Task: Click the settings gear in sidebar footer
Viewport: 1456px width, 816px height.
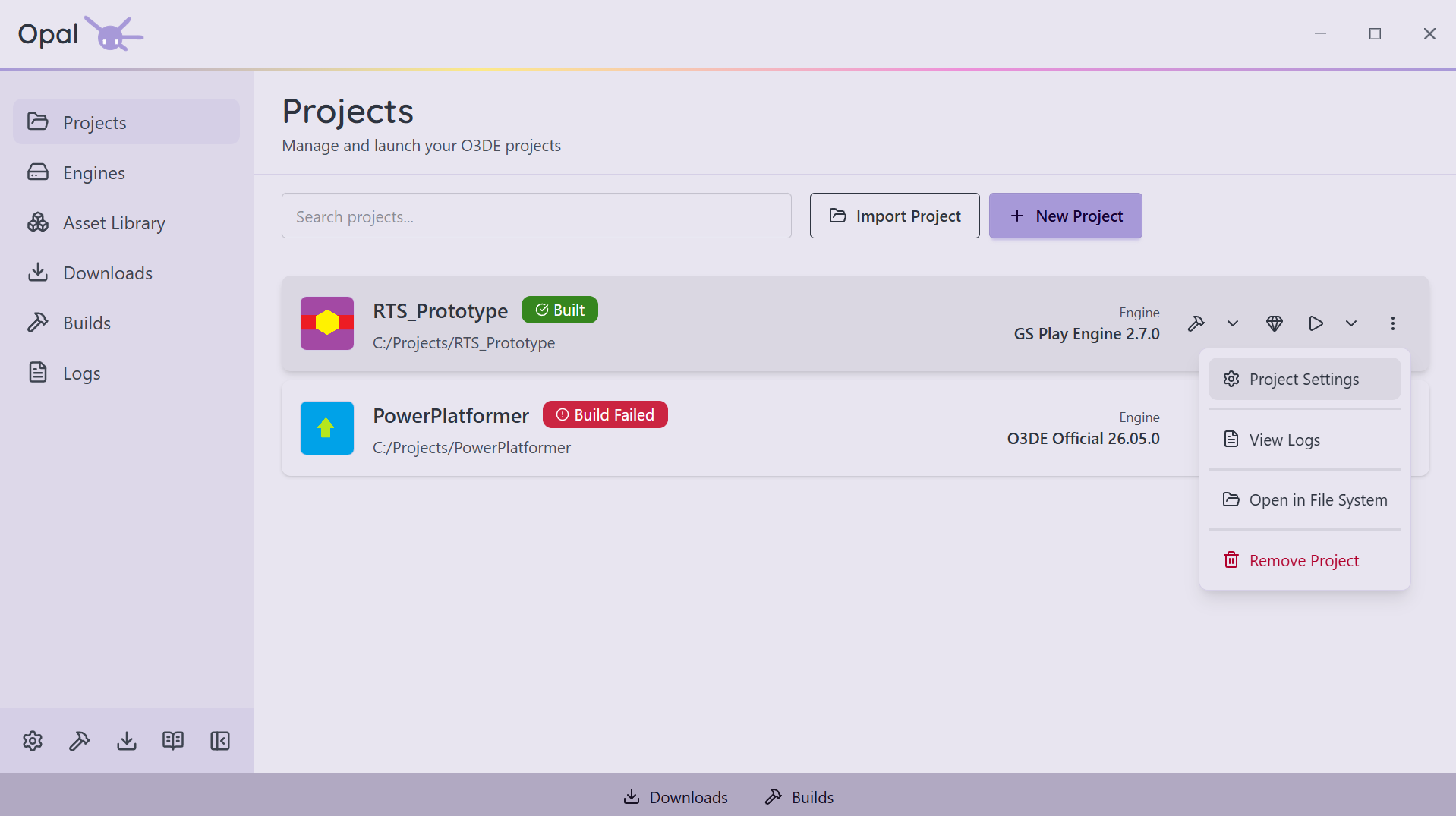Action: coord(33,741)
